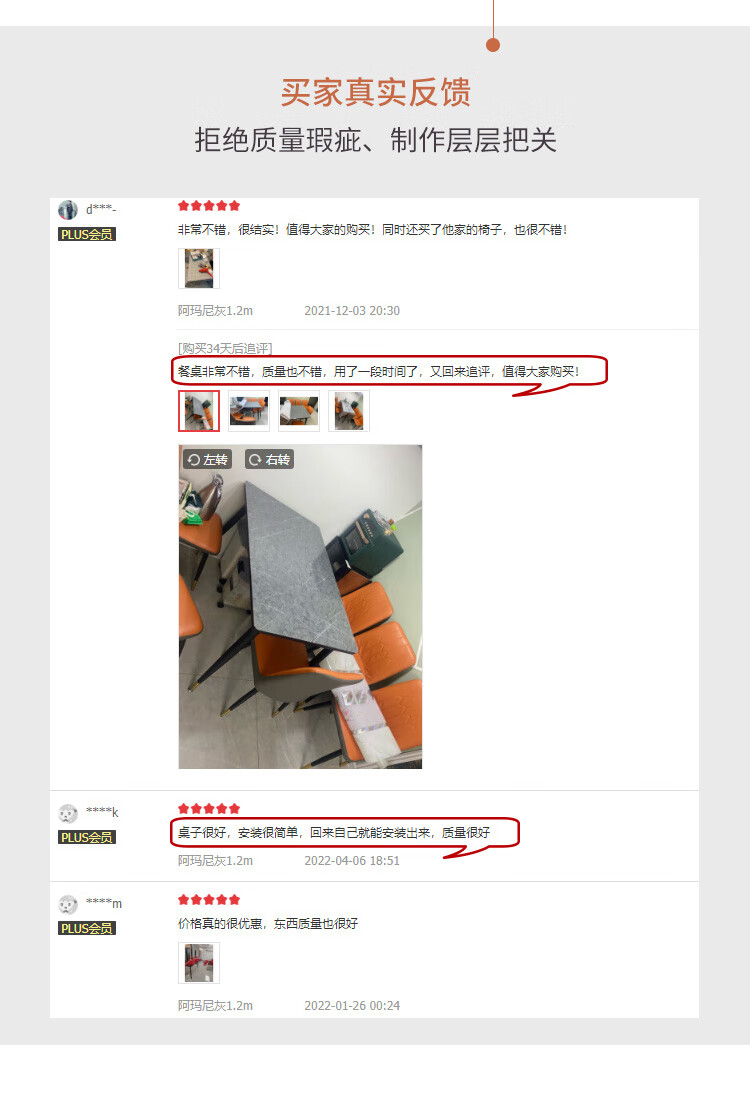This screenshot has width=750, height=1103.
Task: Open photo thumbnail in ****m's review
Action: coord(199,963)
